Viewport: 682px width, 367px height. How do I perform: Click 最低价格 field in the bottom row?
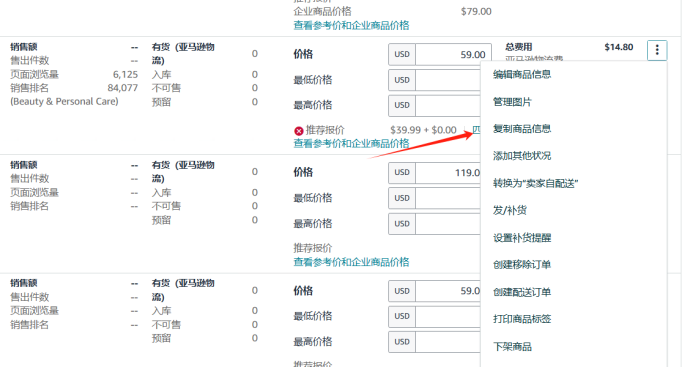(448, 316)
